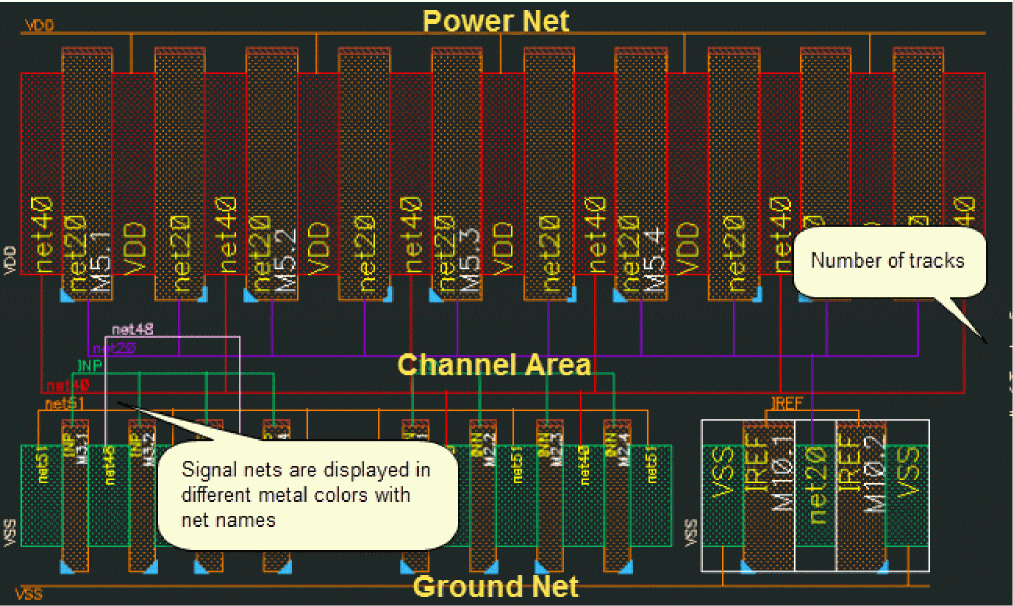Click the horizontal orange net51 label
This screenshot has width=1013, height=606.
pos(65,404)
